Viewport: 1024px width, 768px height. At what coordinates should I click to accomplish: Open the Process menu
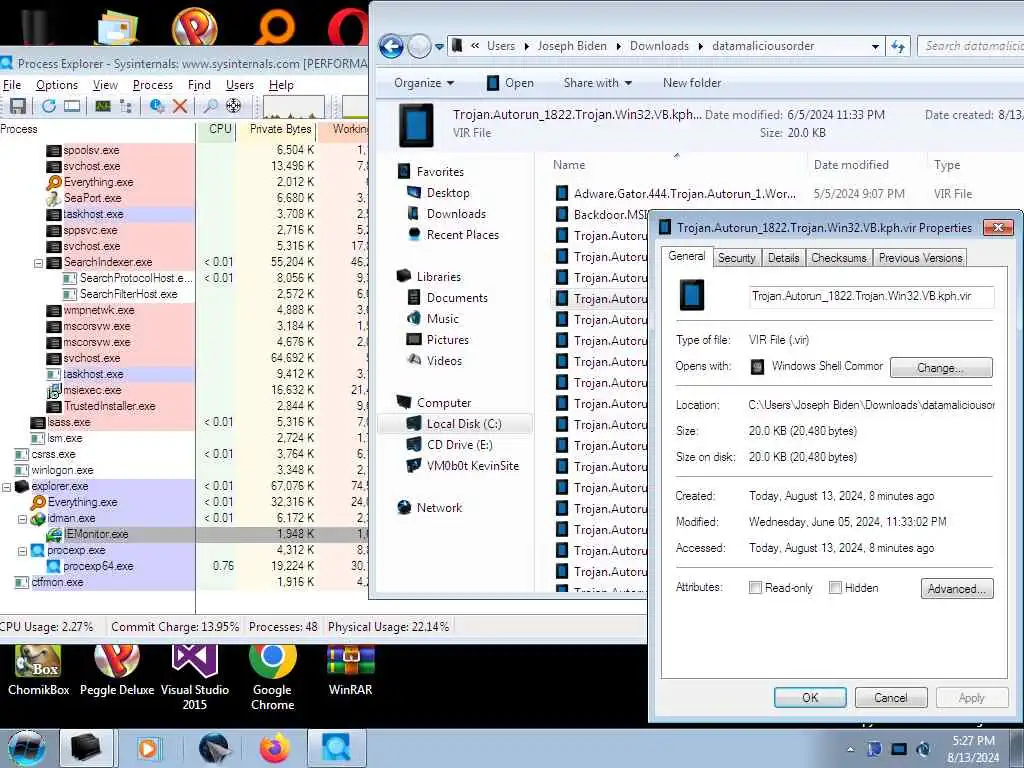coord(153,85)
